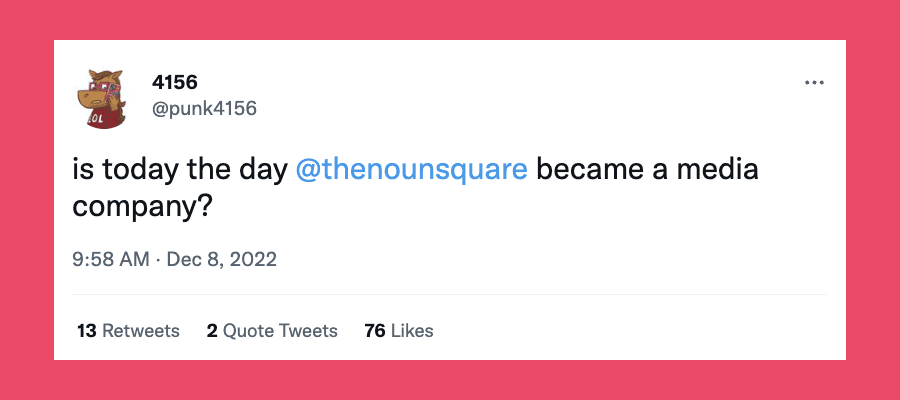
Task: Click the number 76 likes count
Action: (375, 330)
